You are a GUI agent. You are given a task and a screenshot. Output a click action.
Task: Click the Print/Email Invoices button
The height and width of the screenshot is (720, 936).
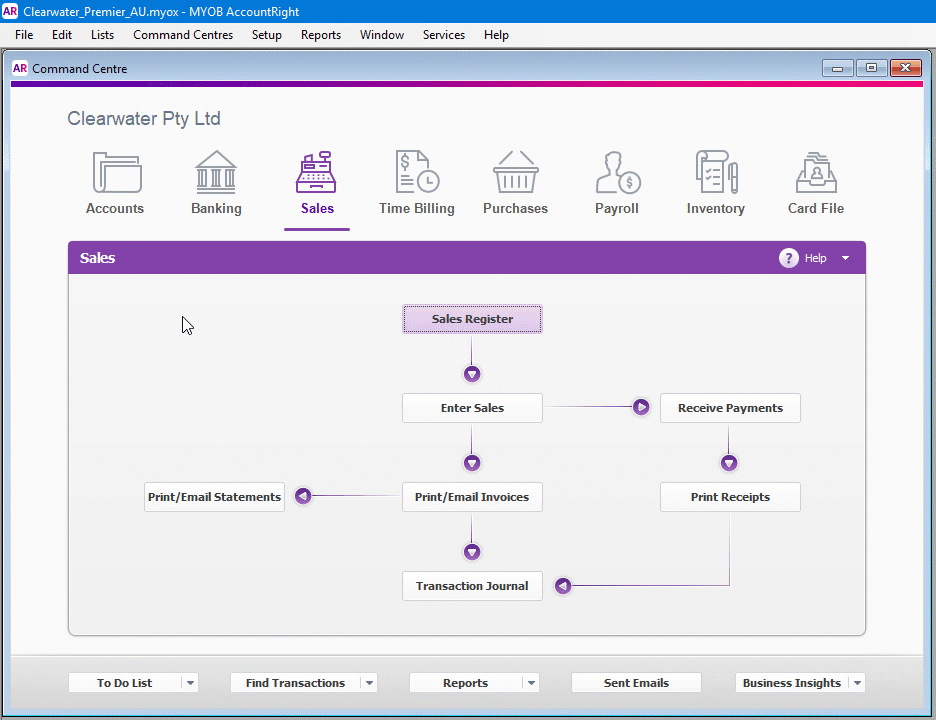pyautogui.click(x=472, y=497)
